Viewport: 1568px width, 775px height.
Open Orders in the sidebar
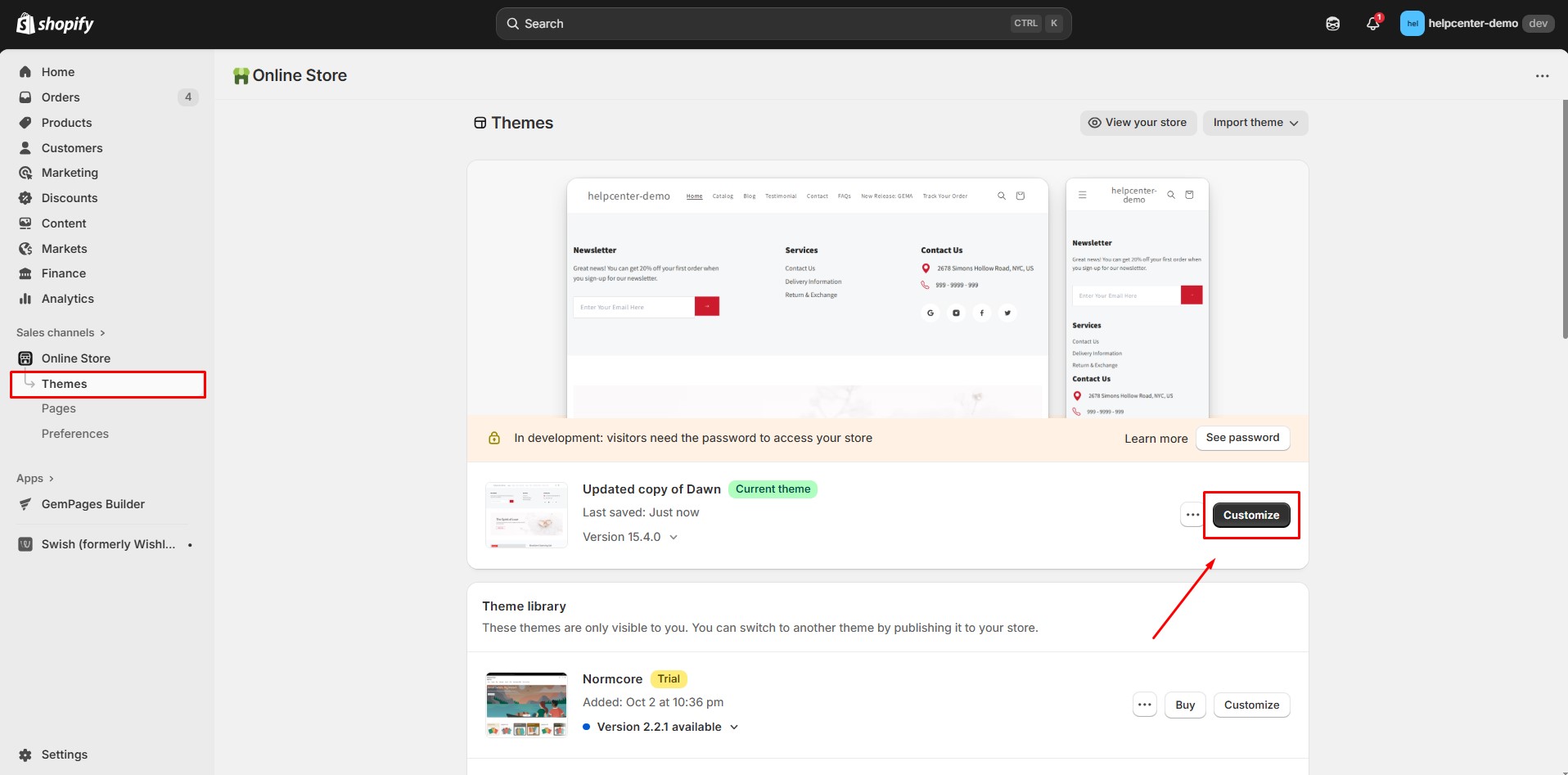[x=61, y=97]
